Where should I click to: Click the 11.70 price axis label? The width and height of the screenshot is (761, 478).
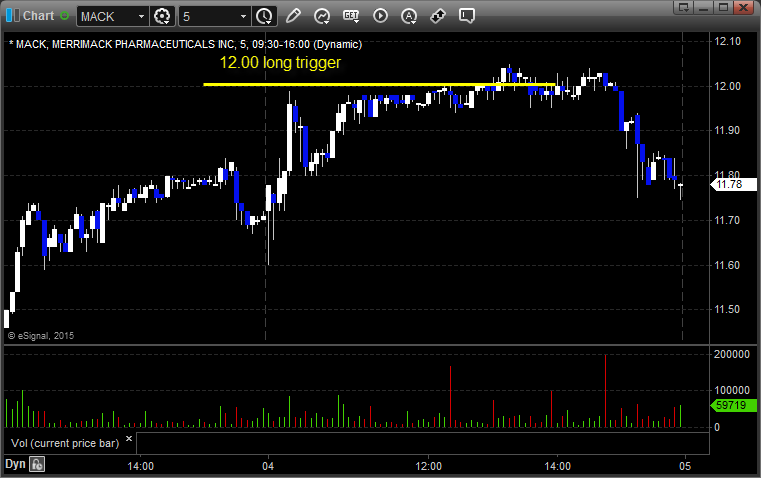coord(728,220)
